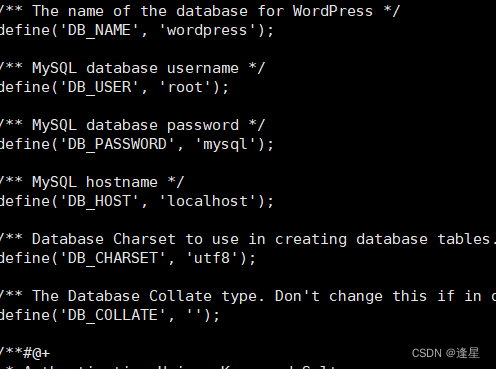Click the 'localhost' hostname value
This screenshot has height=369, width=496.
(x=207, y=201)
